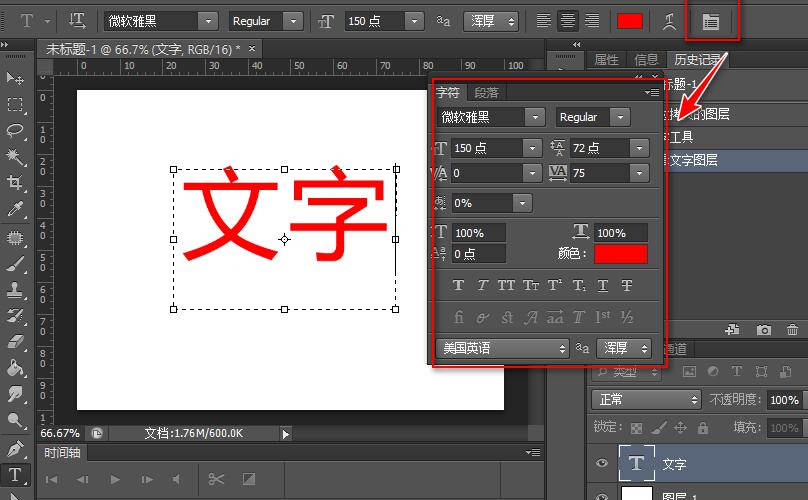The image size is (808, 500).
Task: Click the vertical scale 100% field
Action: (x=479, y=233)
